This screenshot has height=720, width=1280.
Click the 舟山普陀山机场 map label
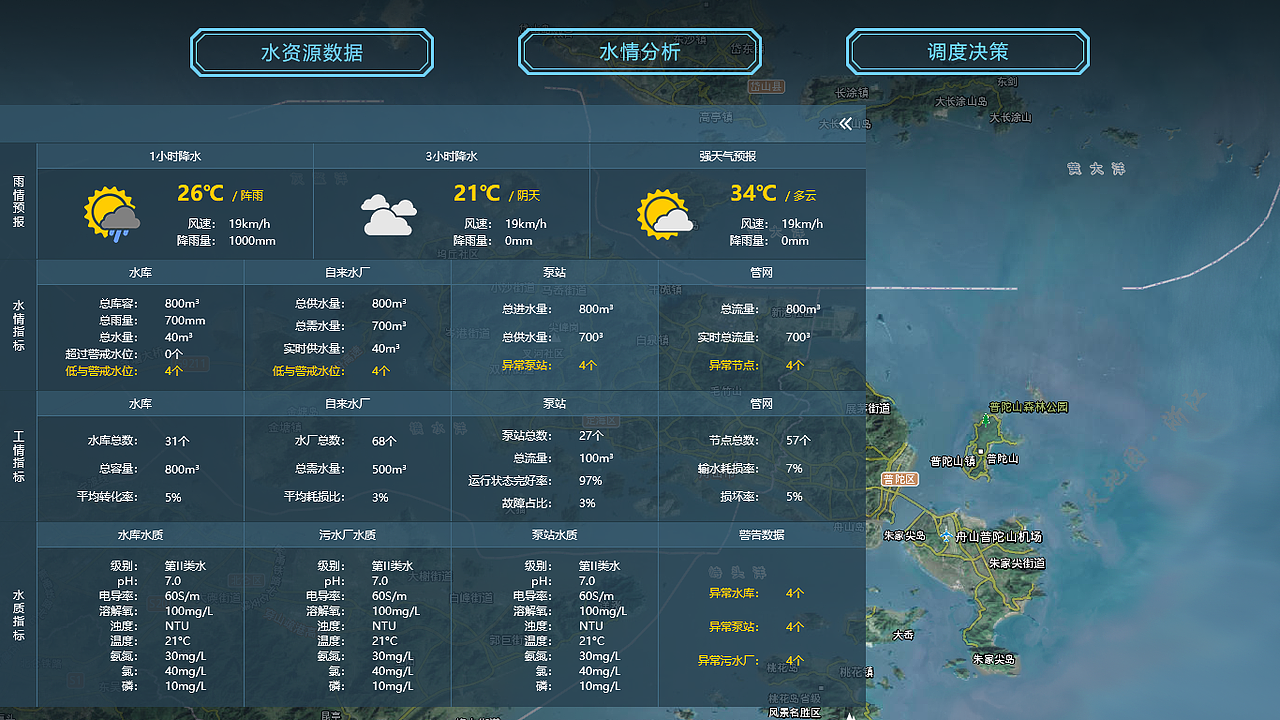999,537
